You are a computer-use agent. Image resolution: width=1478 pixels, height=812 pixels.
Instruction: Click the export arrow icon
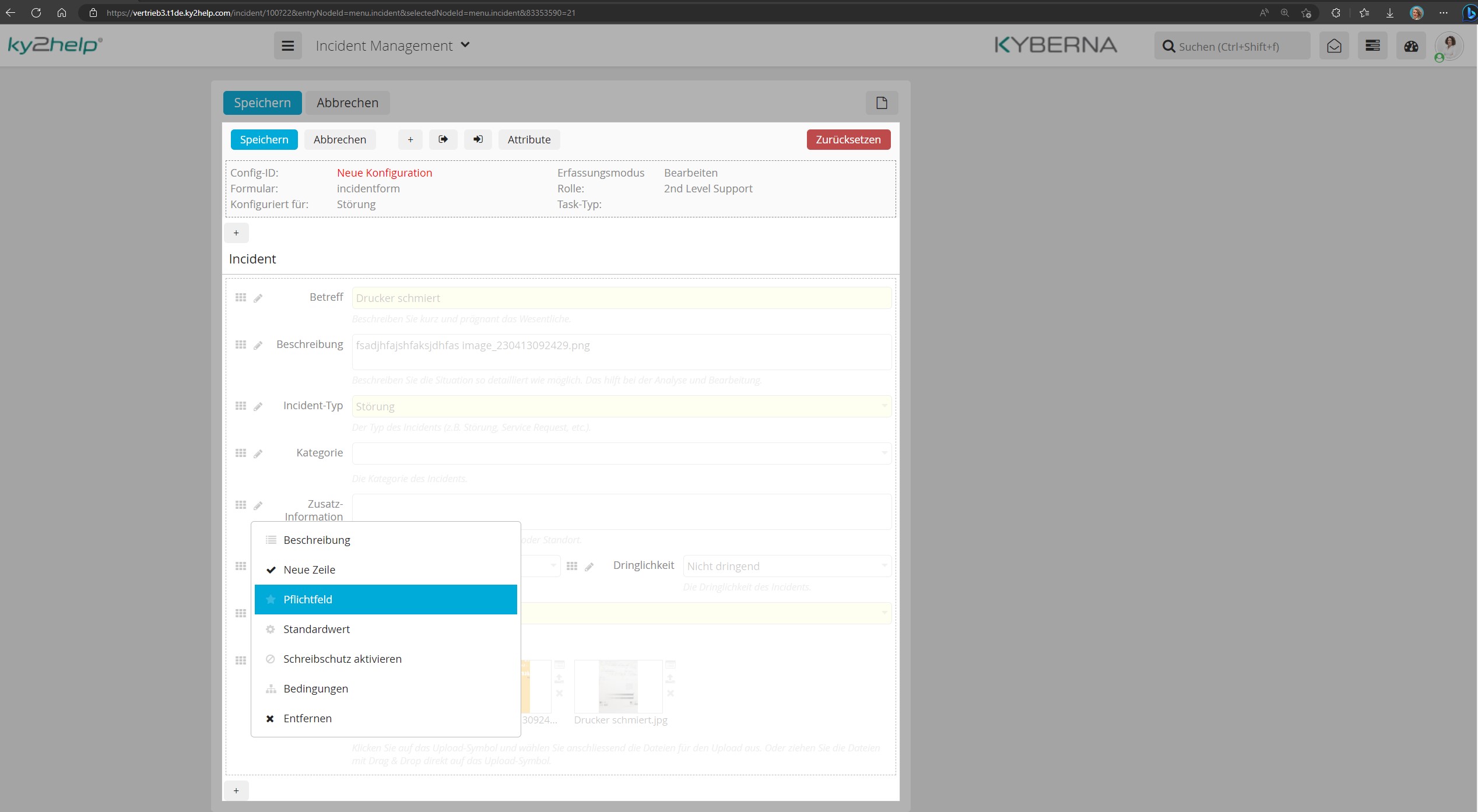click(443, 139)
